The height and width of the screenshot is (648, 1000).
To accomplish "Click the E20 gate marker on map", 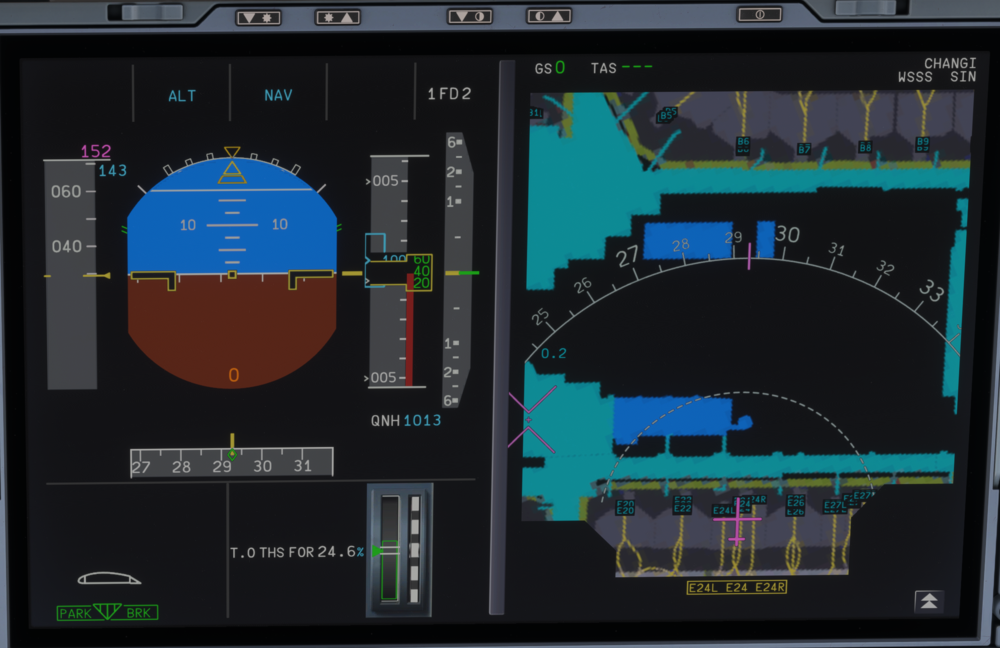I will click(x=625, y=508).
